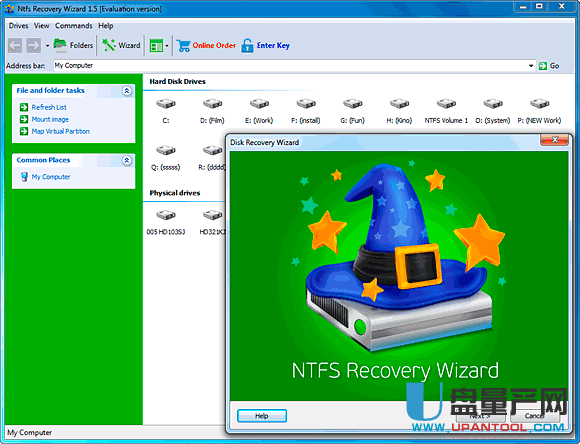
Task: Open the Wizard from the toolbar
Action: tap(121, 45)
